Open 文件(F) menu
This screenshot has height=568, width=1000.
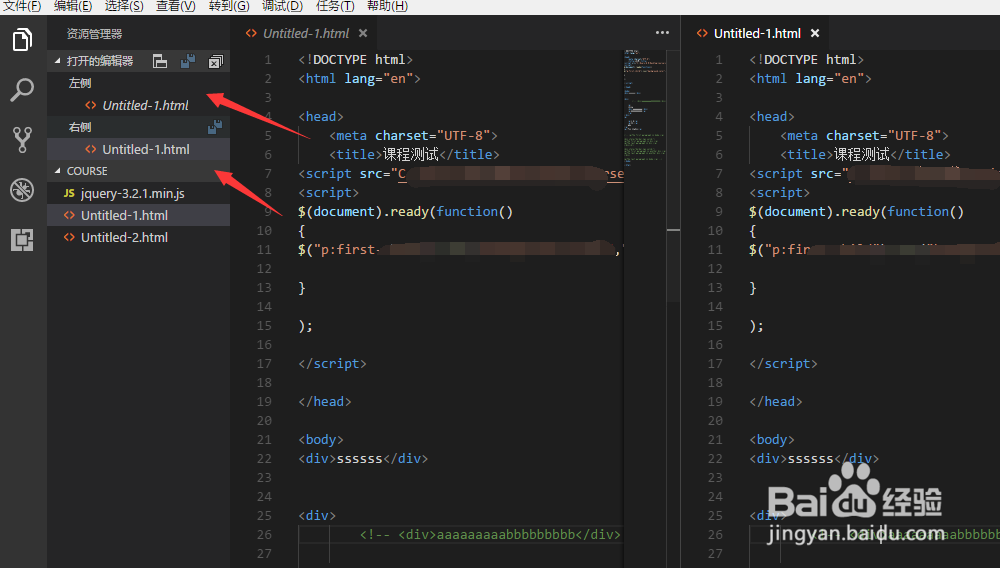[22, 6]
